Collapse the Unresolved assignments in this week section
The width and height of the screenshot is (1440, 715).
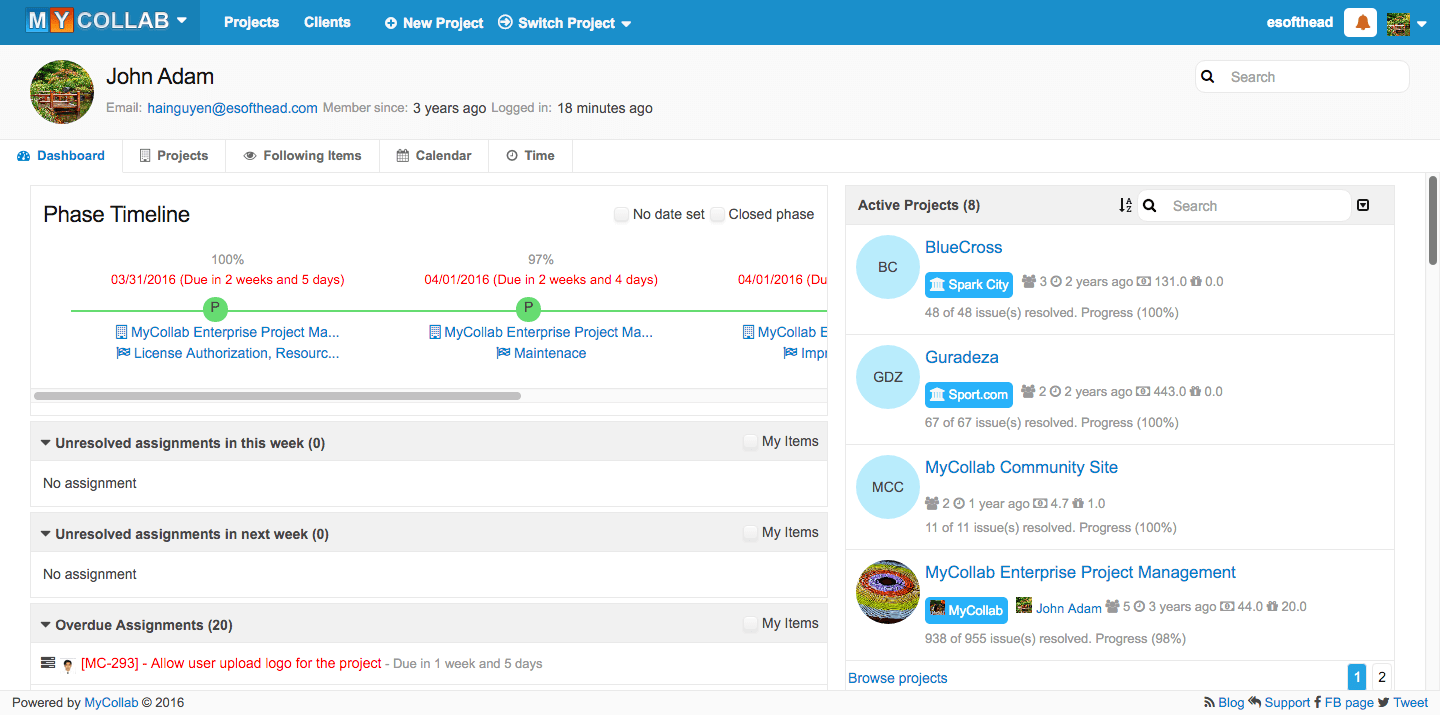(45, 441)
